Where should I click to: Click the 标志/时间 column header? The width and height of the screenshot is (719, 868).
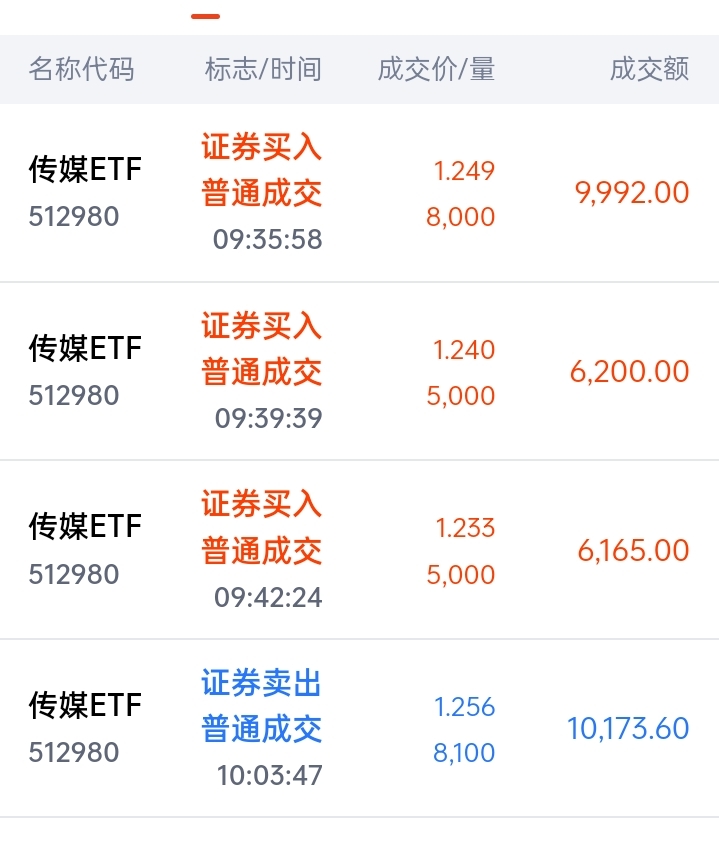[x=263, y=69]
